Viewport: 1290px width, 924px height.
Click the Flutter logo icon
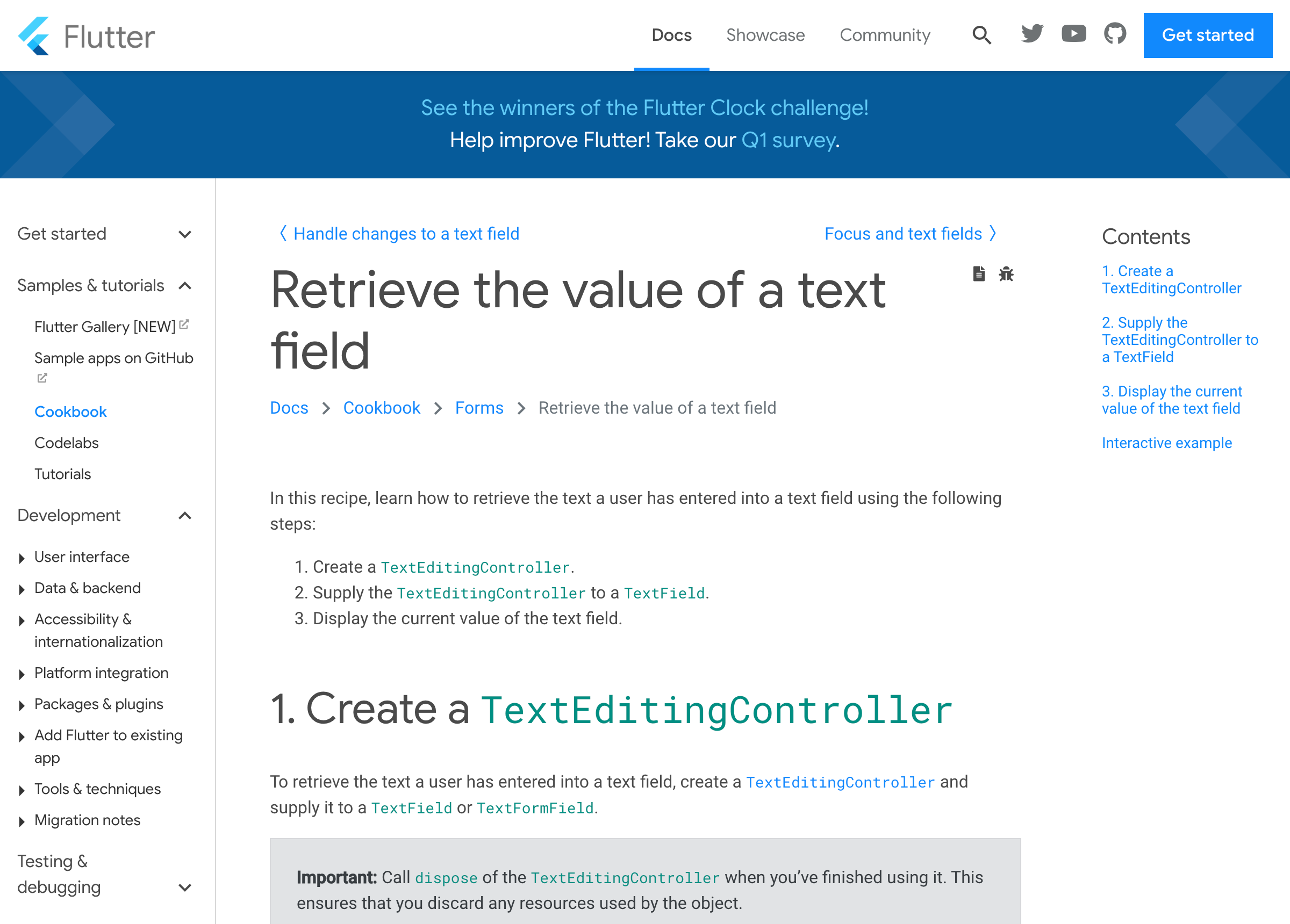(34, 36)
